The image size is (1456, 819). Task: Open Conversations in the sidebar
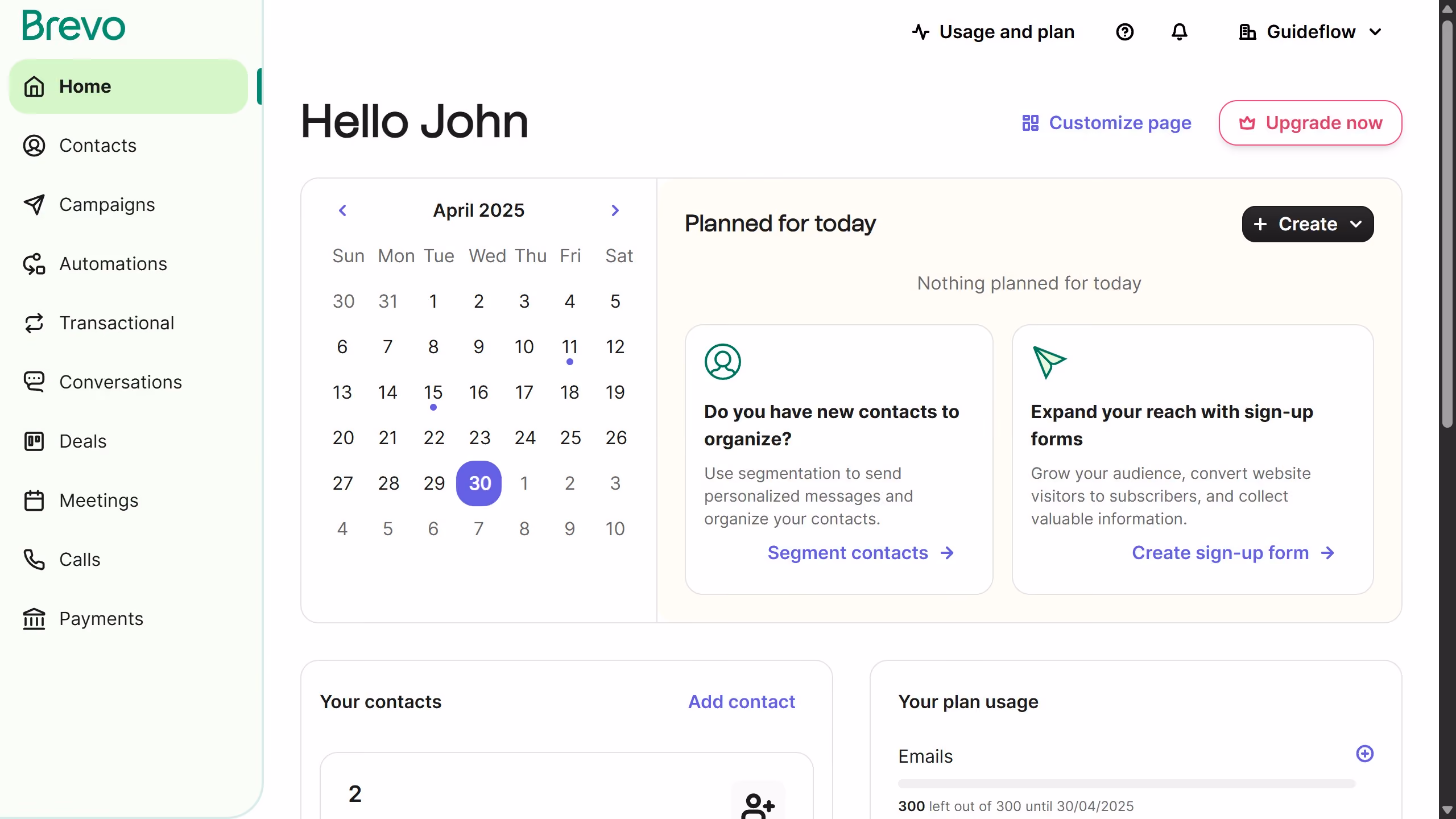pos(129,382)
